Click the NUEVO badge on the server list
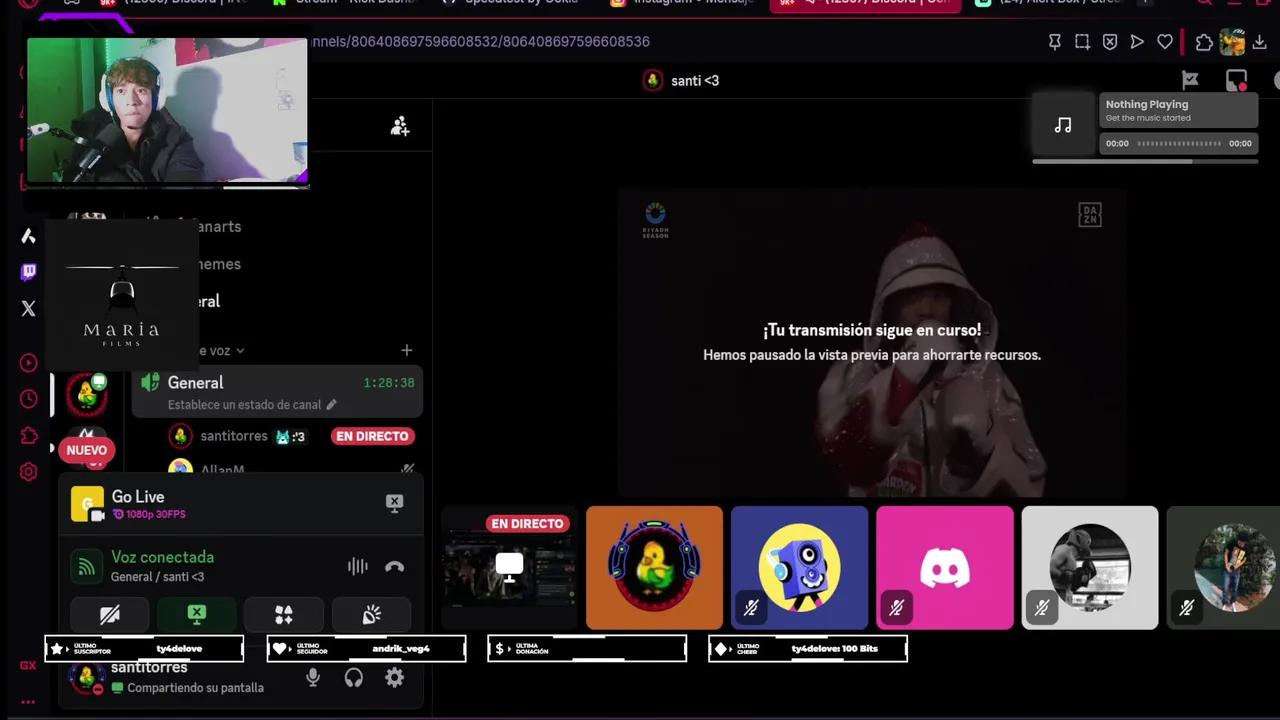This screenshot has width=1280, height=720. tap(86, 450)
